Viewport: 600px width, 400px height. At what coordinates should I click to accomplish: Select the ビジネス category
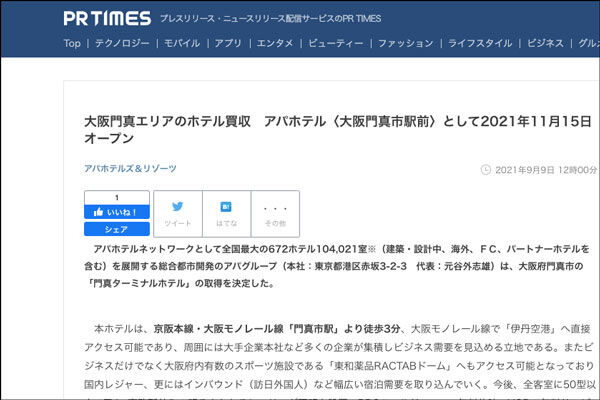pyautogui.click(x=545, y=43)
